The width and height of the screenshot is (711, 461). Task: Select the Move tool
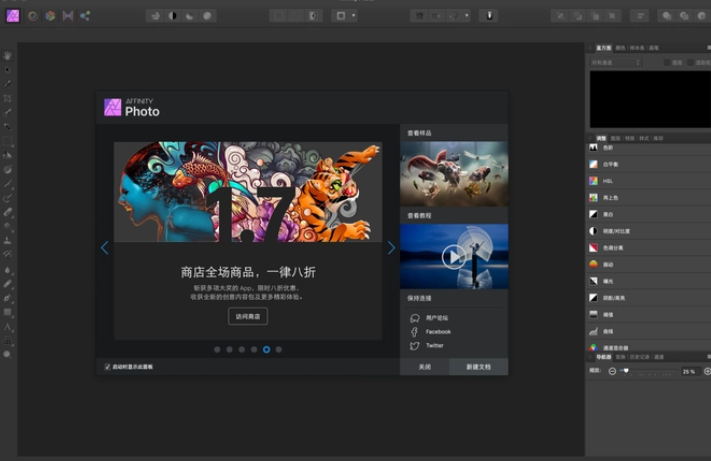coord(8,69)
